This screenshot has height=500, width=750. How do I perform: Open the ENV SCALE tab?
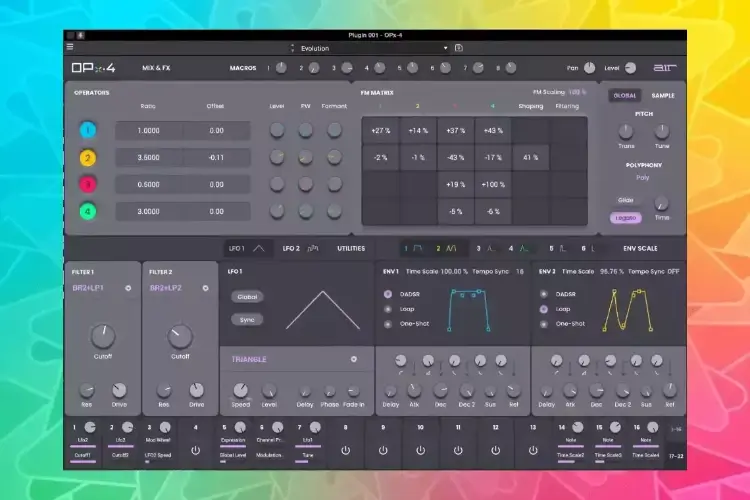point(640,248)
